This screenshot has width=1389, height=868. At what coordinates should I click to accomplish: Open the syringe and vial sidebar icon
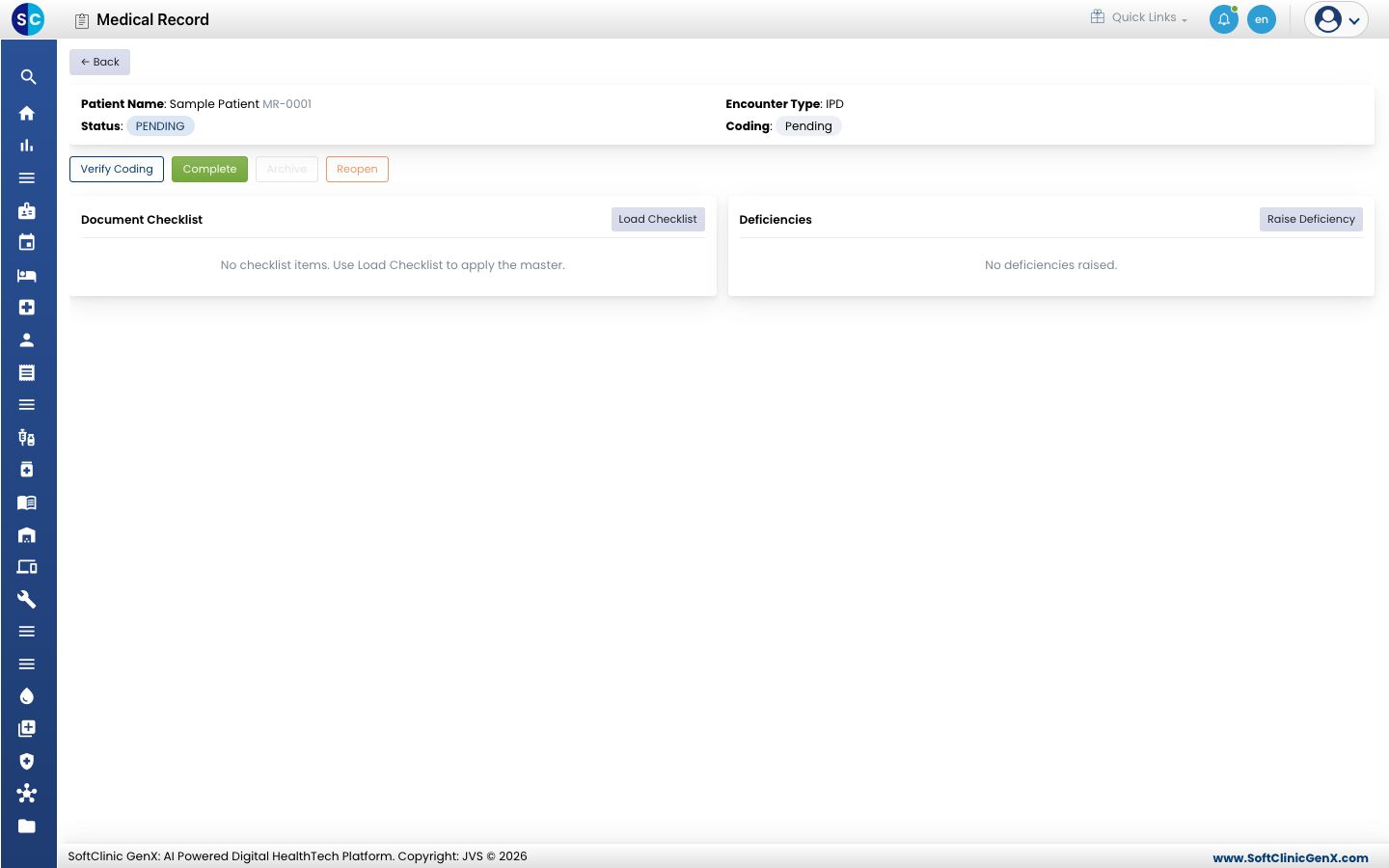[27, 438]
